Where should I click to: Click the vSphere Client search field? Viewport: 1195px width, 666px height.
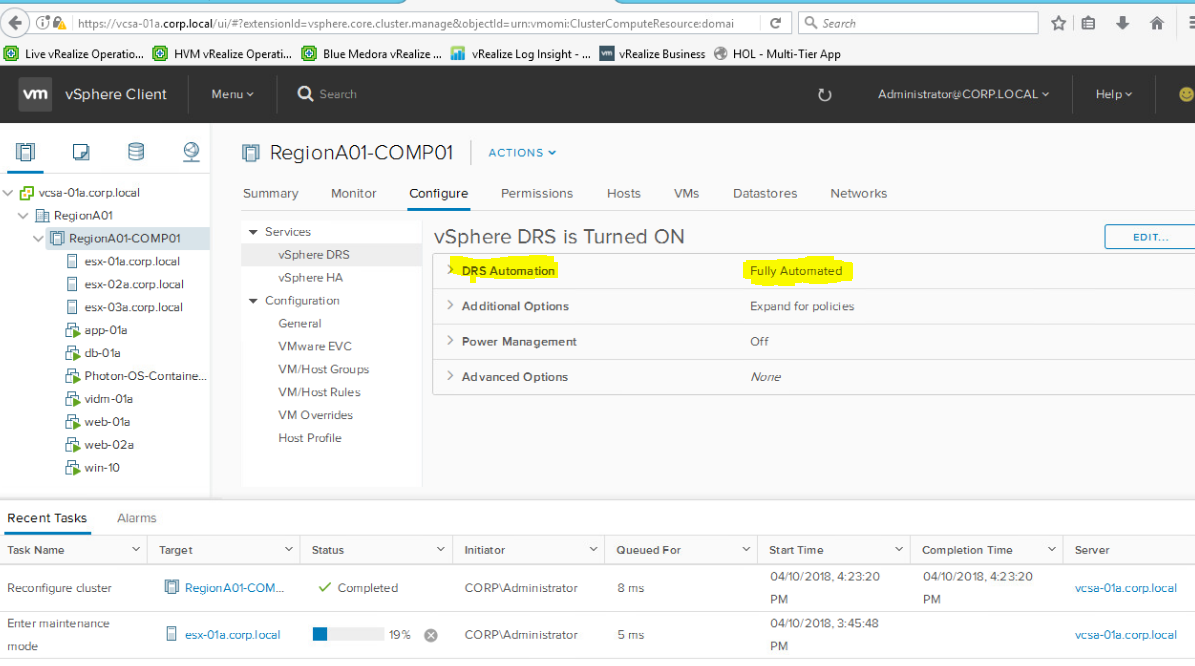tap(339, 94)
